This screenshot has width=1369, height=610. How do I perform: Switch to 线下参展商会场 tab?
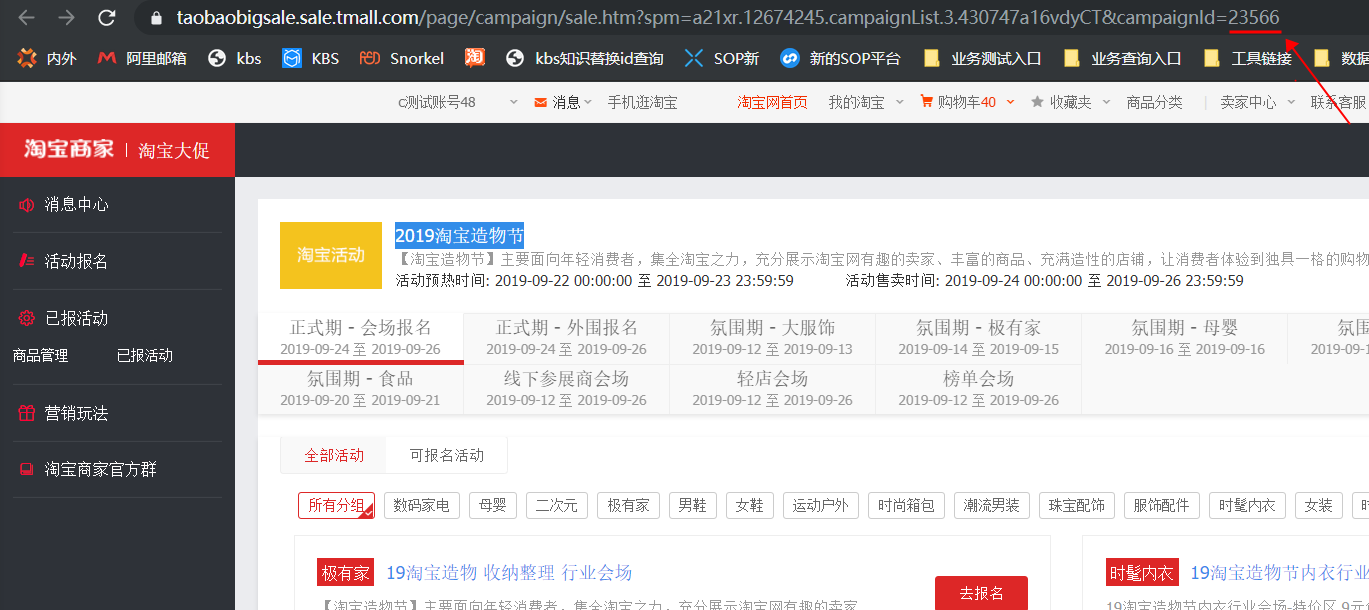coord(567,389)
